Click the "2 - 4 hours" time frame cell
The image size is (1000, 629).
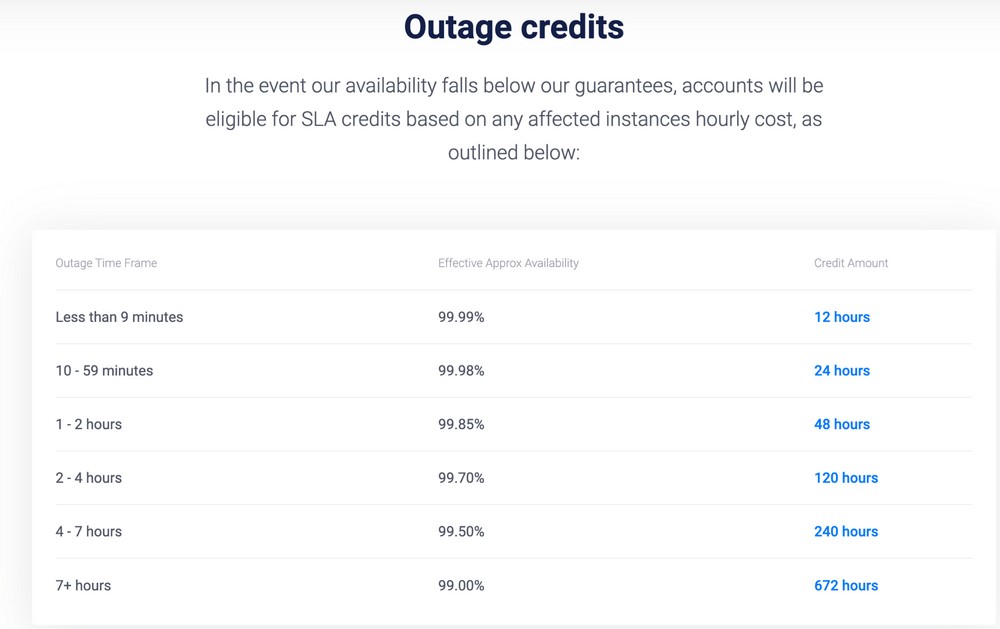(x=88, y=478)
